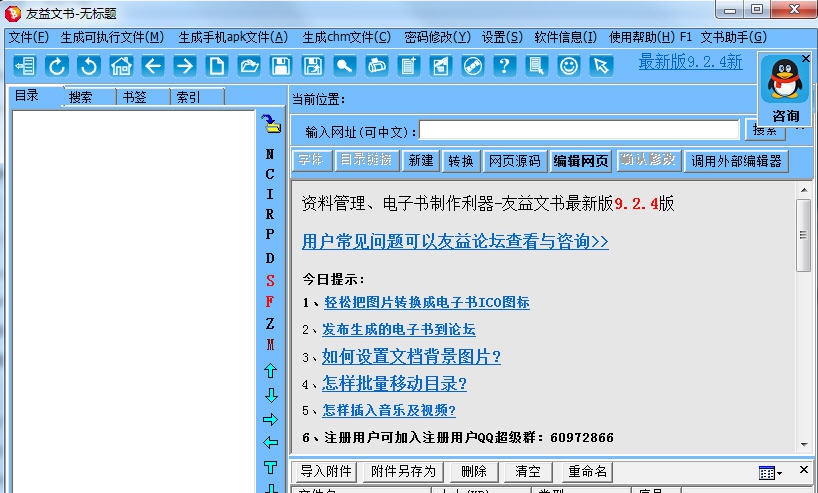Open the 生成手机apk文件(A) menu
Screen dimensions: 818x493
click(233, 37)
